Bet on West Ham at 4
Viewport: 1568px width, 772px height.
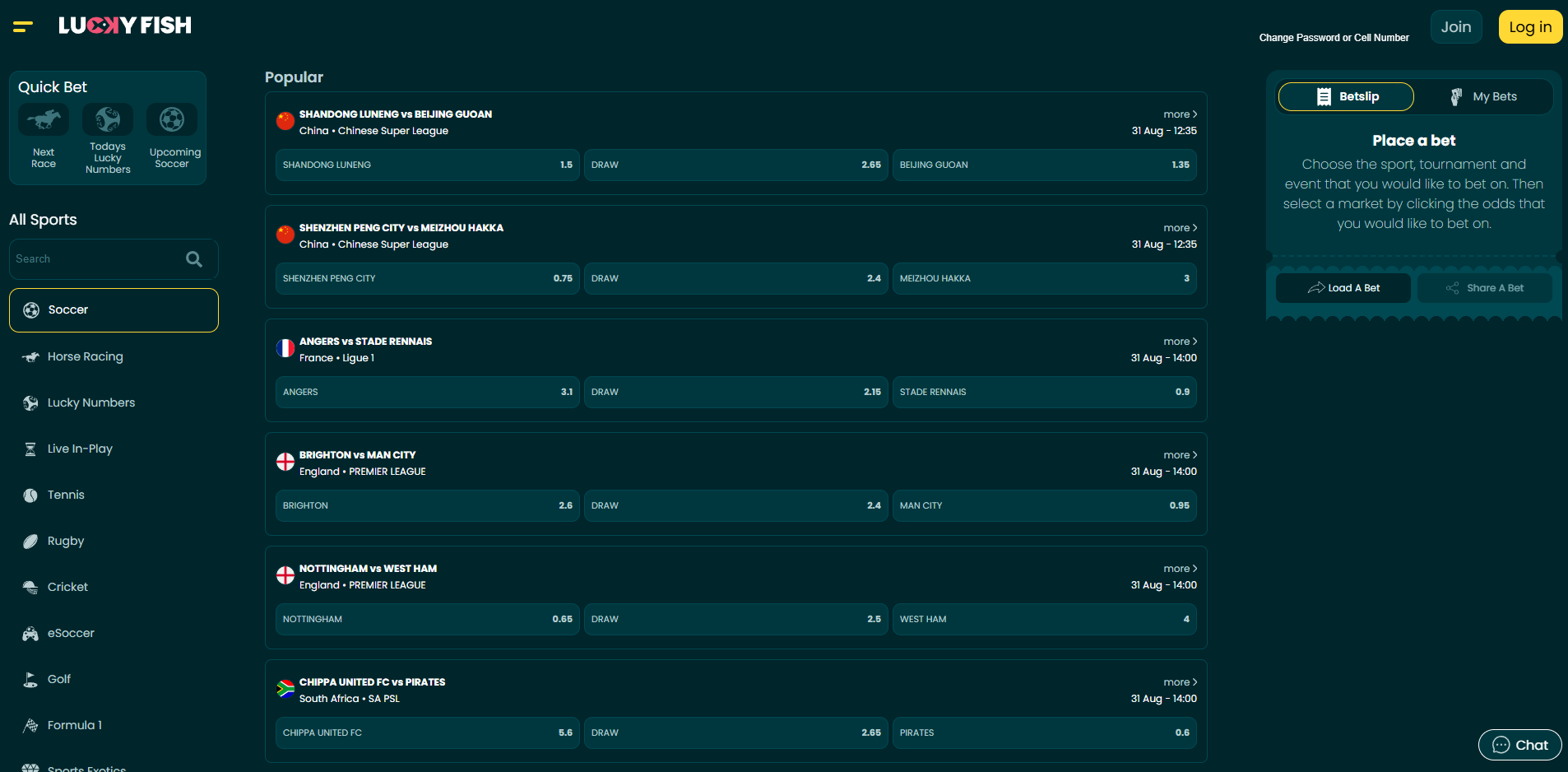click(1045, 619)
